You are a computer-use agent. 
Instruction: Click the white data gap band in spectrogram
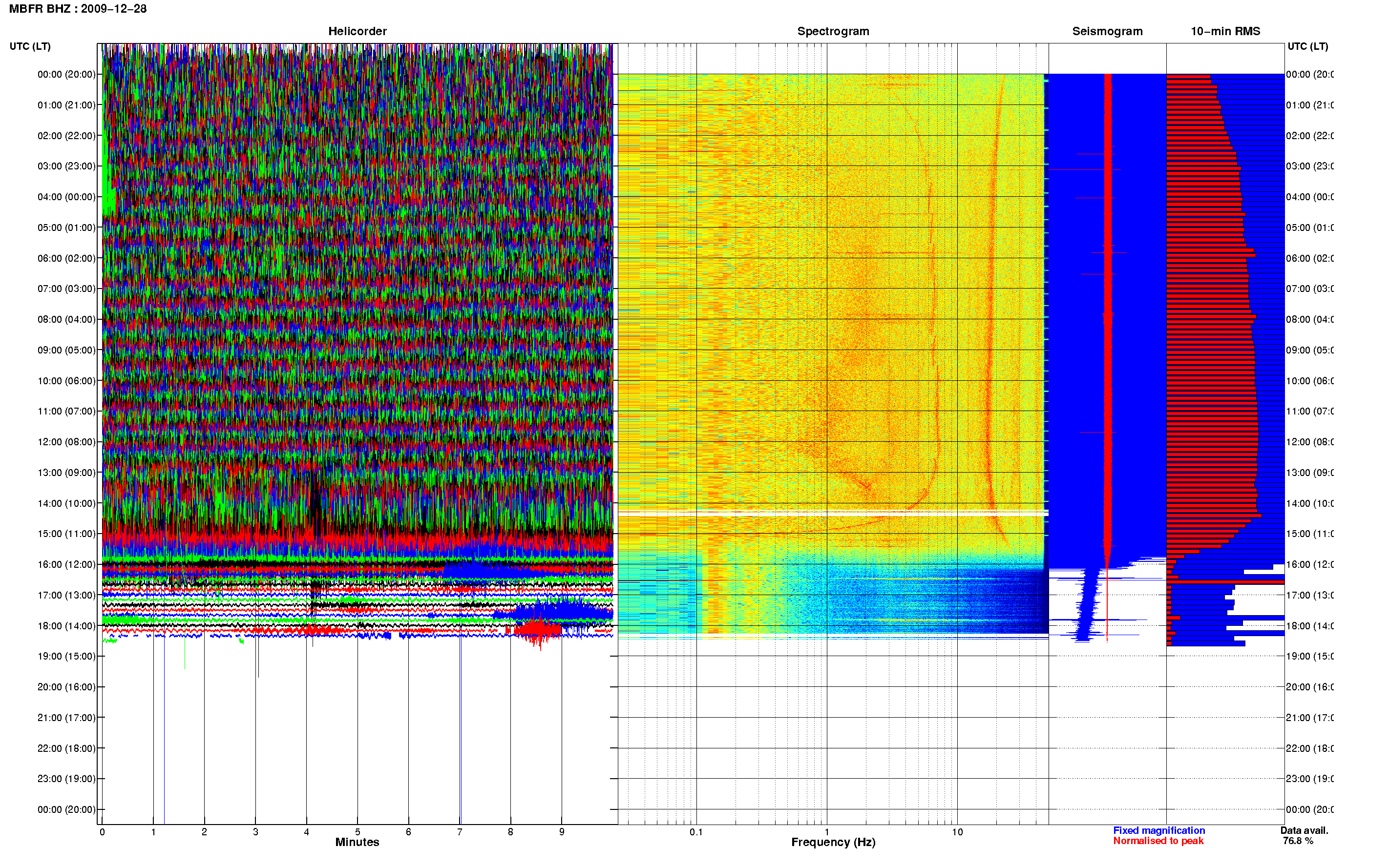833,513
